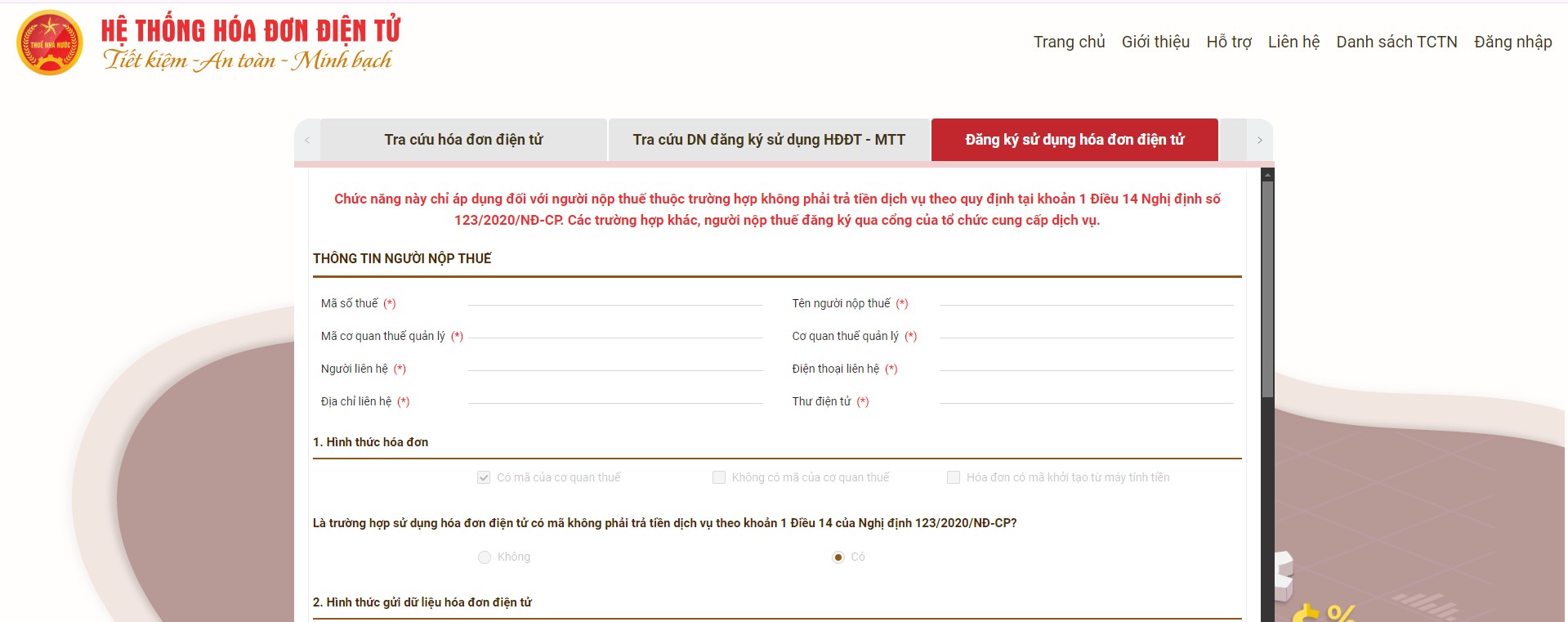Click the left tab scroll arrow
1568x622 pixels.
pyautogui.click(x=307, y=140)
